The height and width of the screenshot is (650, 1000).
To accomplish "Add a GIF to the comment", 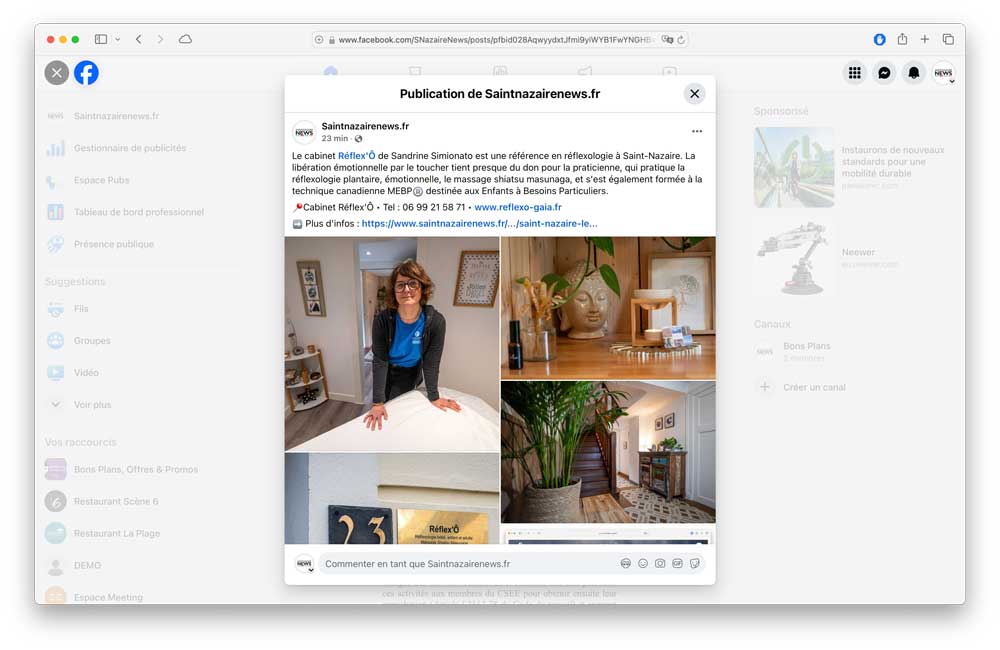I will (x=677, y=564).
